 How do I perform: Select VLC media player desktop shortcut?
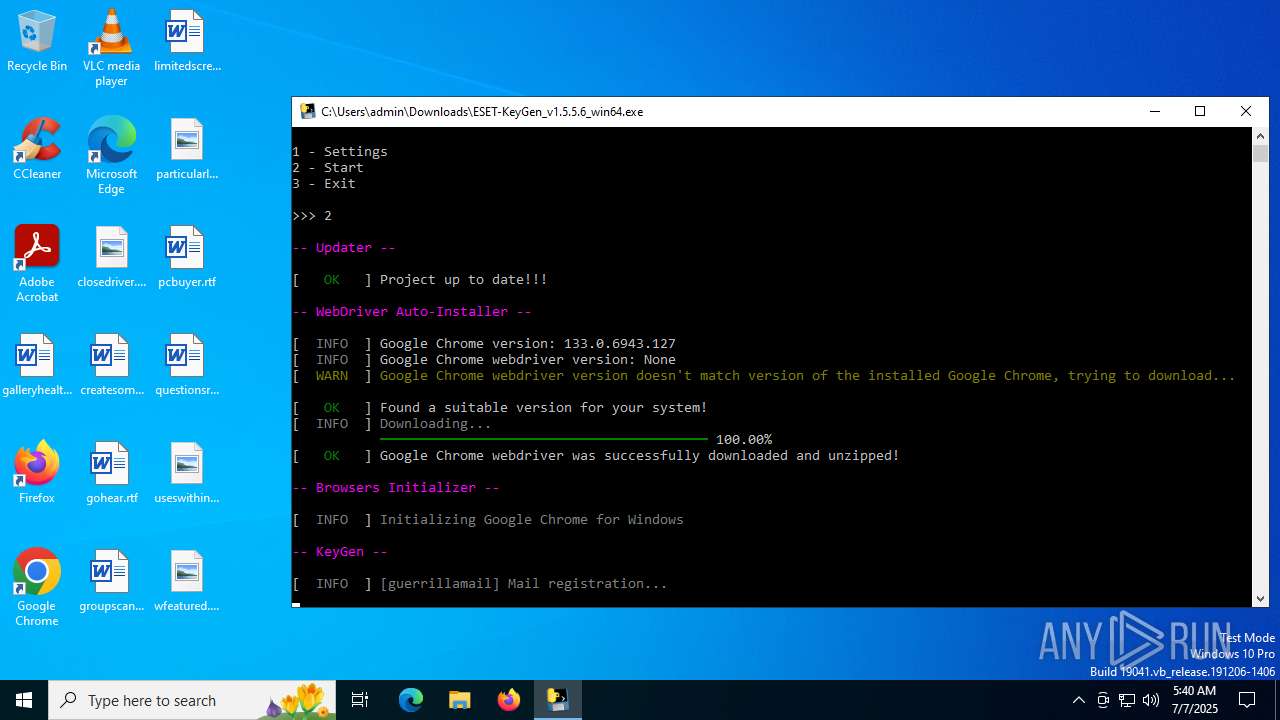(111, 48)
